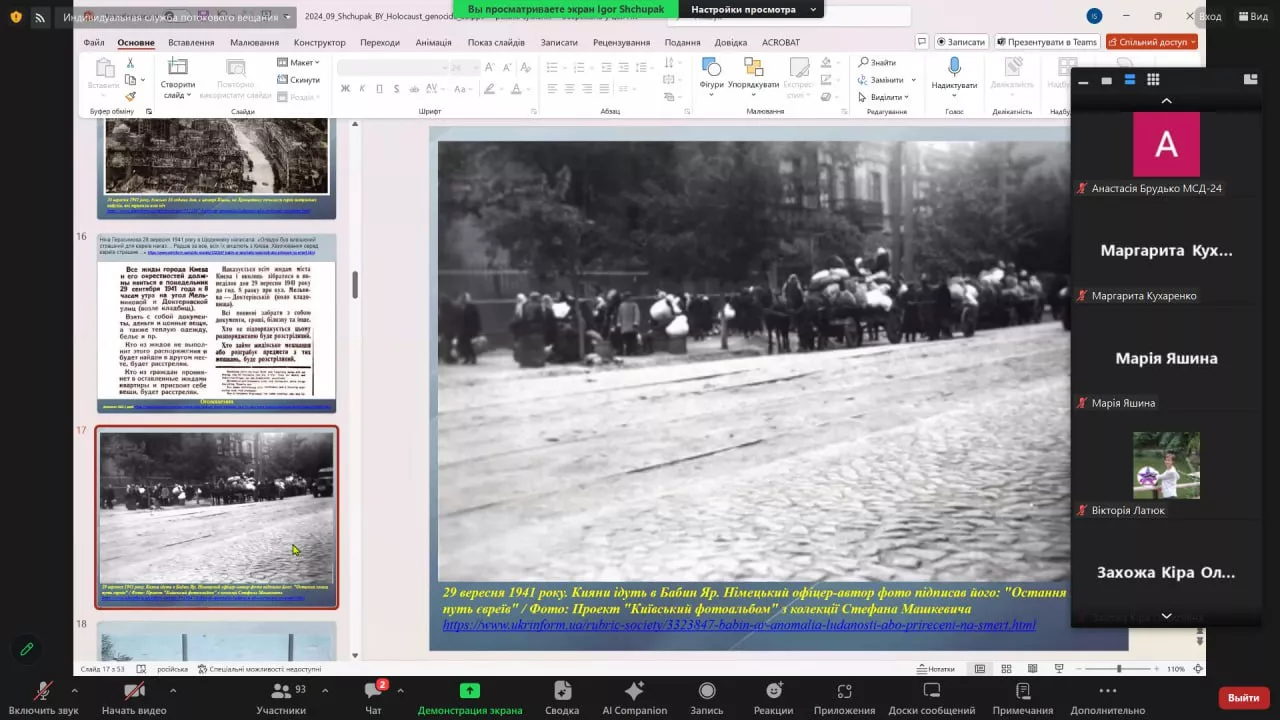
Task: Select slide 16 thumbnail
Action: [x=216, y=323]
